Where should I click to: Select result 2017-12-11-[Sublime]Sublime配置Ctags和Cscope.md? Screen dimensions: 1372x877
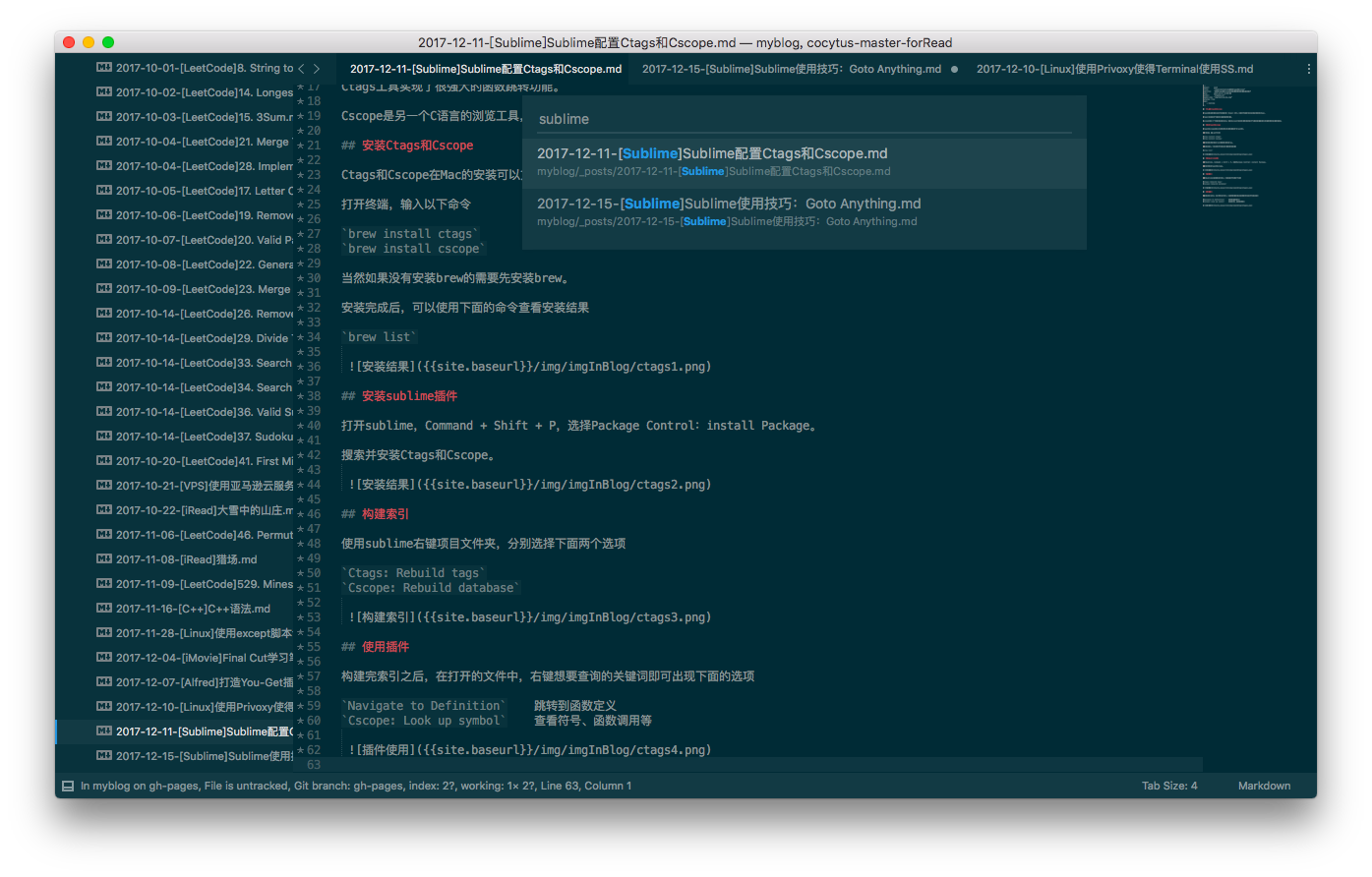coord(805,162)
